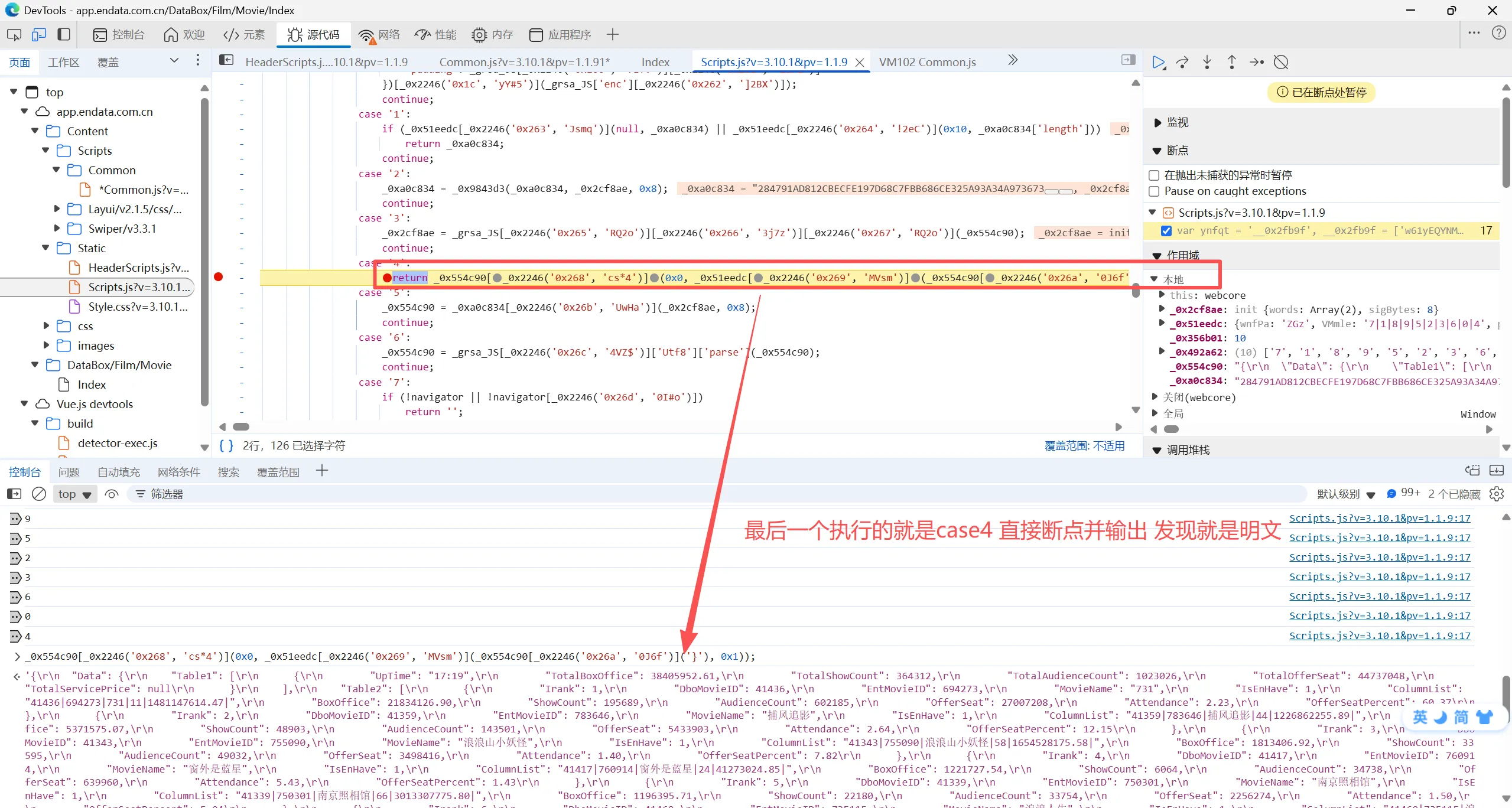Image resolution: width=1512 pixels, height=808 pixels.
Task: Open the first Scripts.js:17 source link
Action: pyautogui.click(x=1379, y=519)
